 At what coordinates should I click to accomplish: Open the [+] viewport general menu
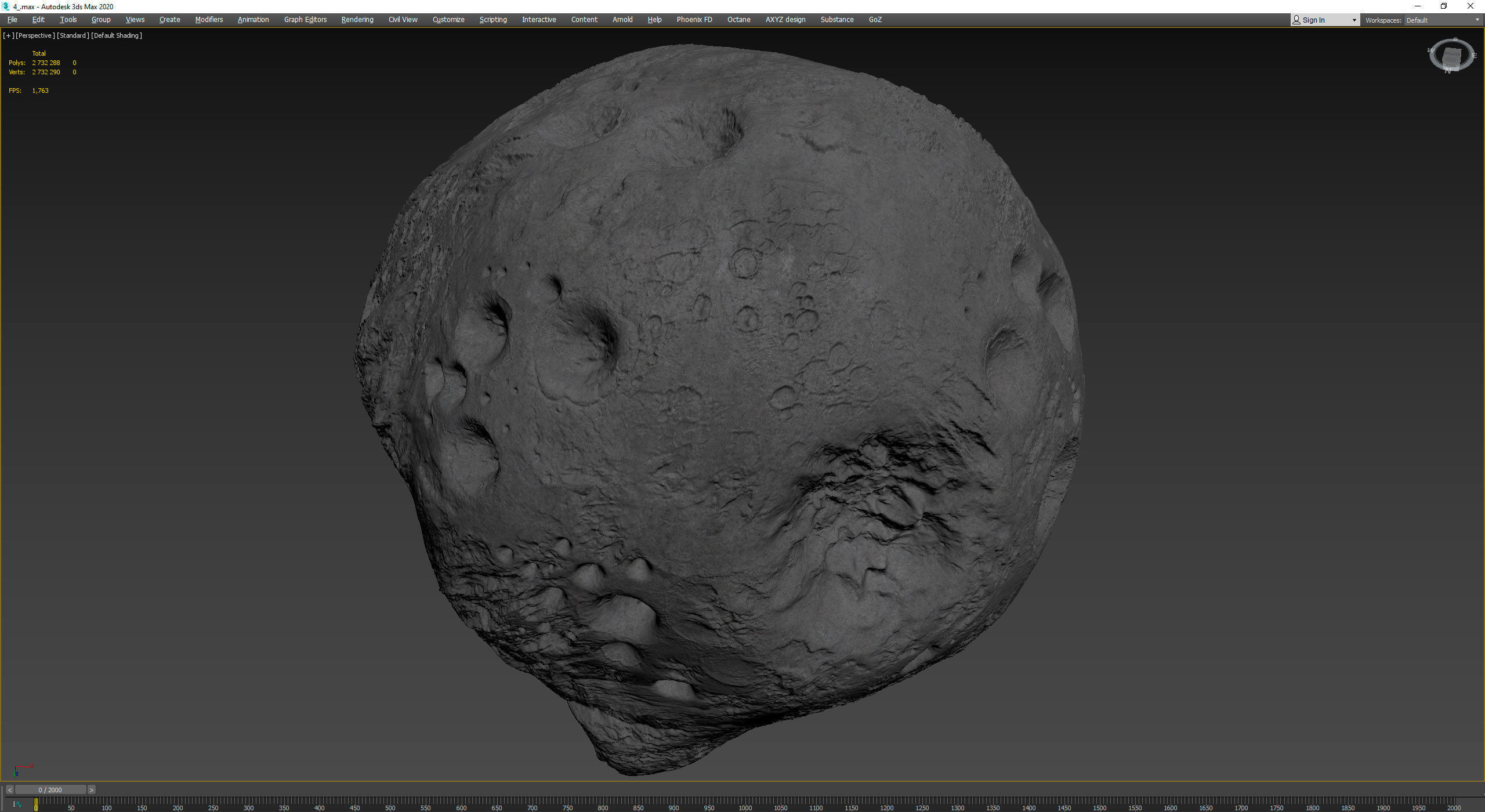pyautogui.click(x=9, y=35)
